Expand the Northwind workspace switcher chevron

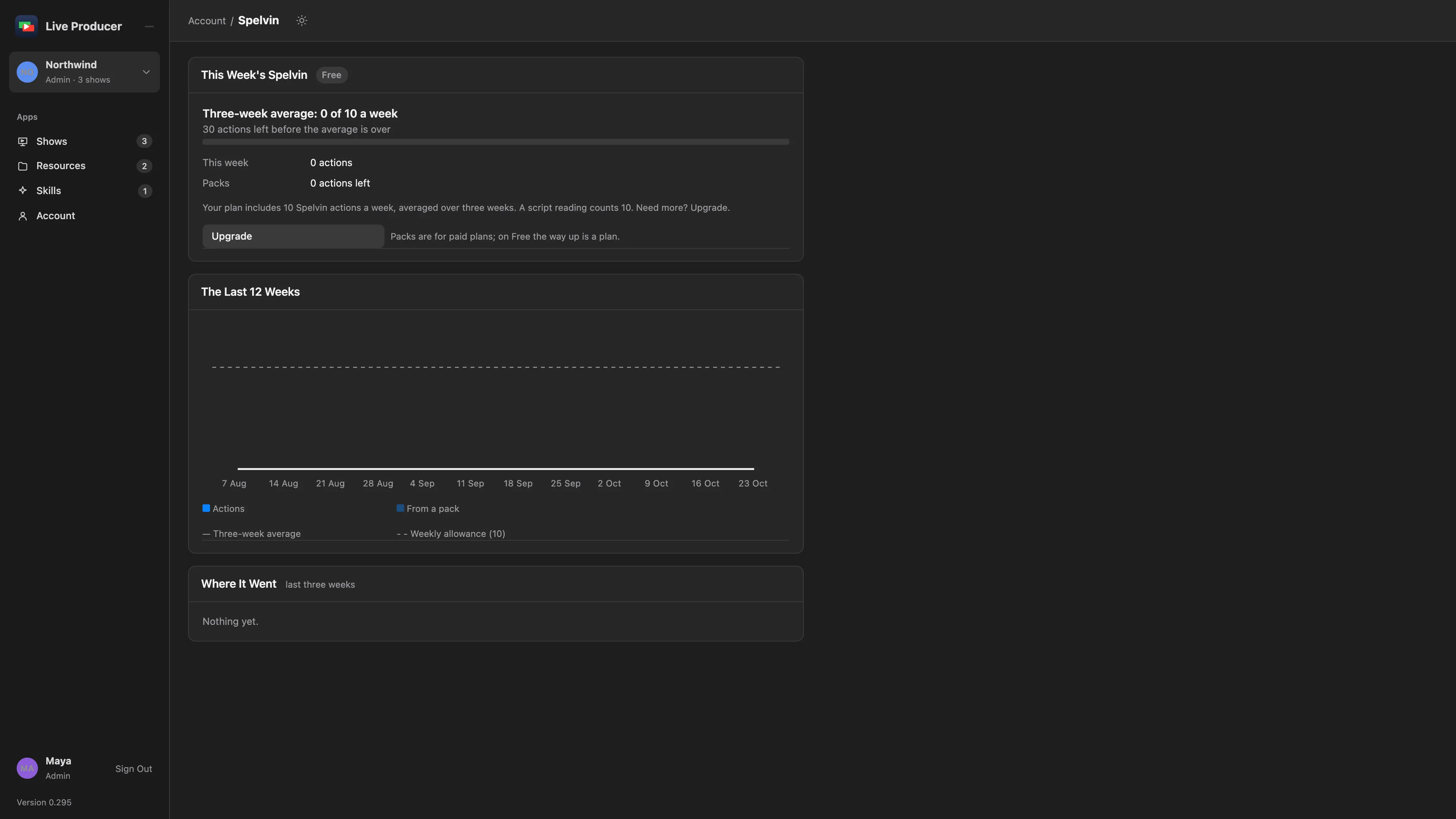146,72
